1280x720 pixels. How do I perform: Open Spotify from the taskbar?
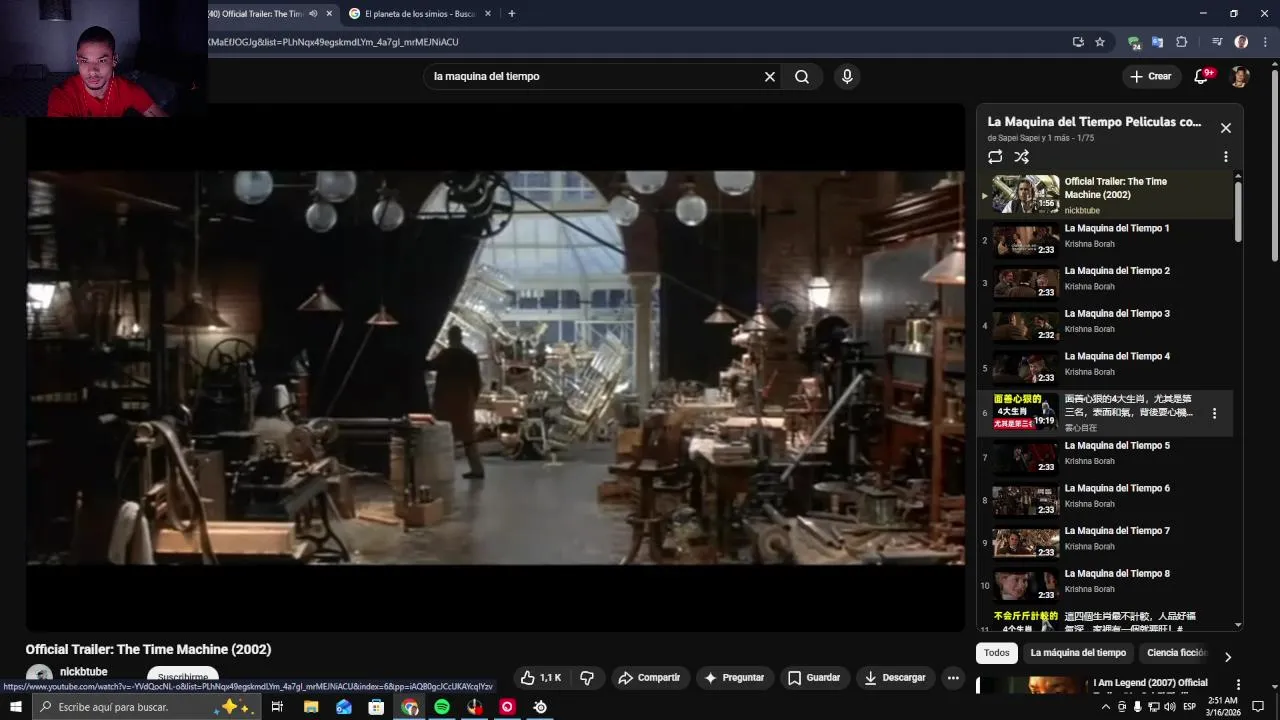pyautogui.click(x=442, y=707)
